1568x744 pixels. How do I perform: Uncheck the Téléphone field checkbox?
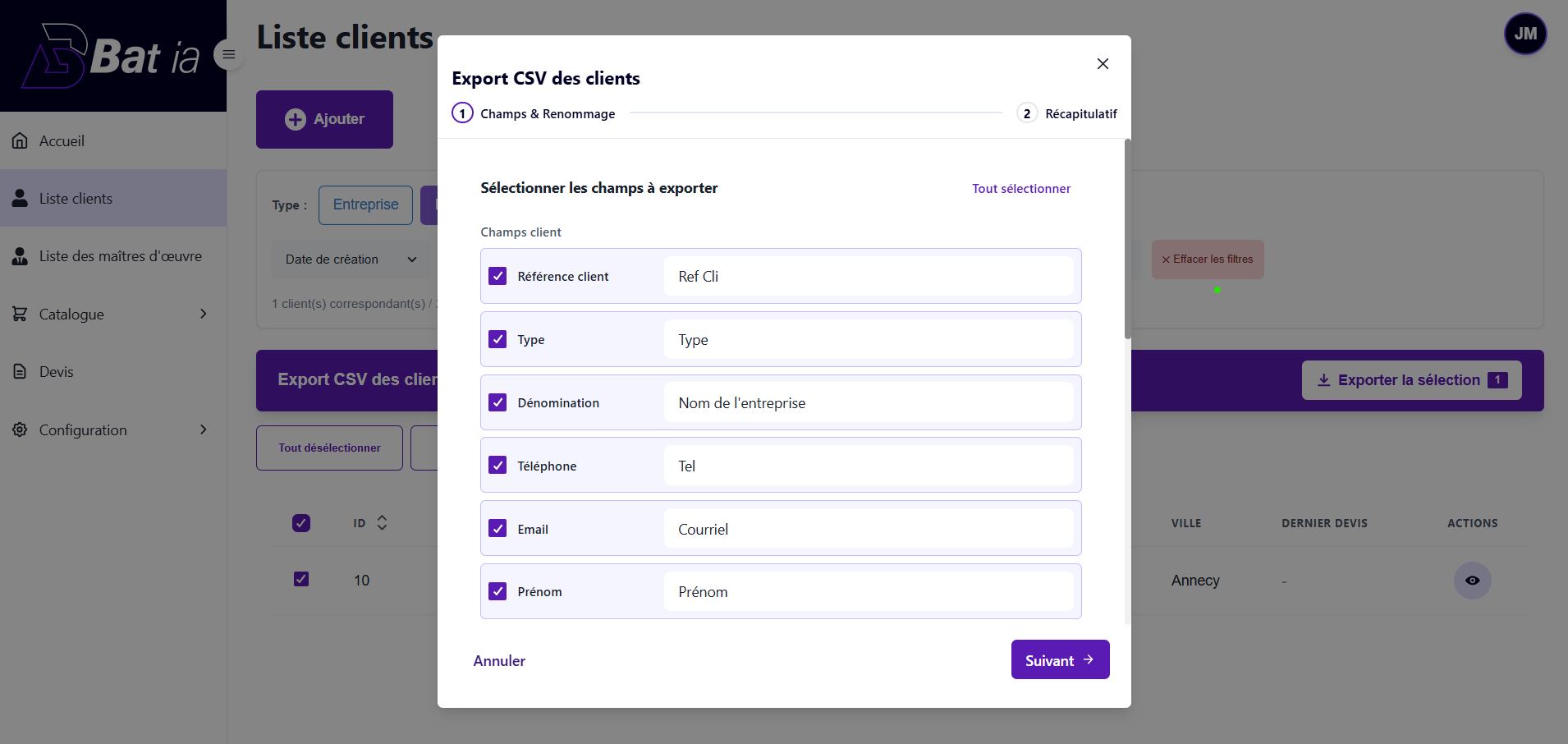point(497,465)
